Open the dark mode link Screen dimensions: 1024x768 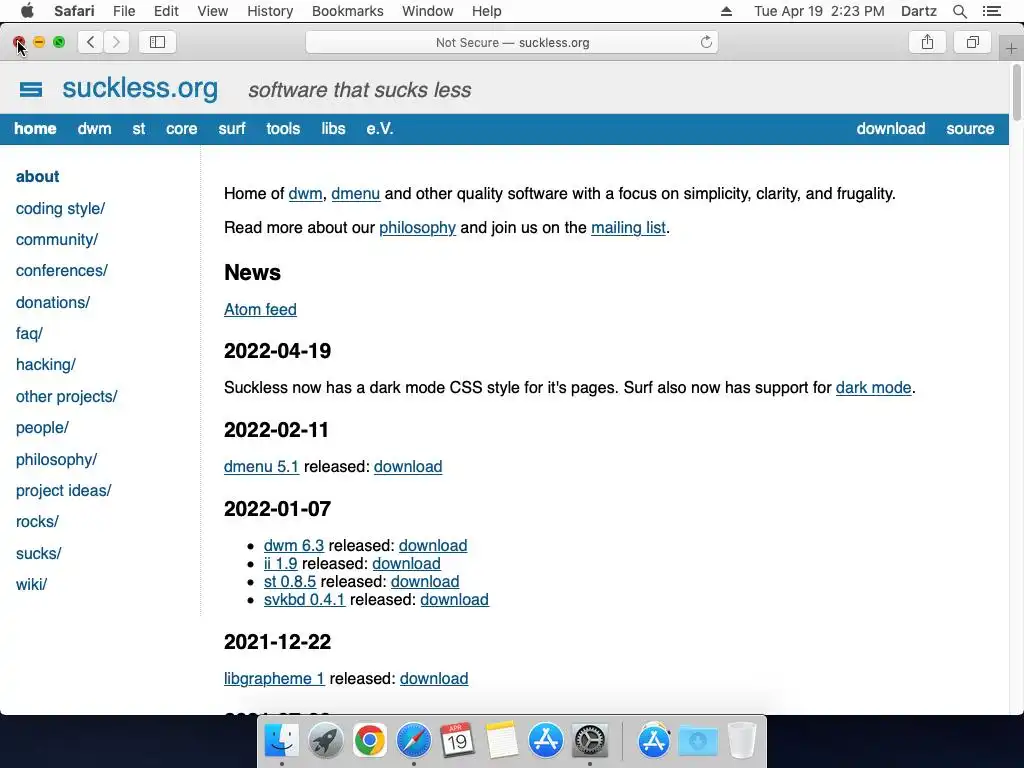(x=873, y=388)
